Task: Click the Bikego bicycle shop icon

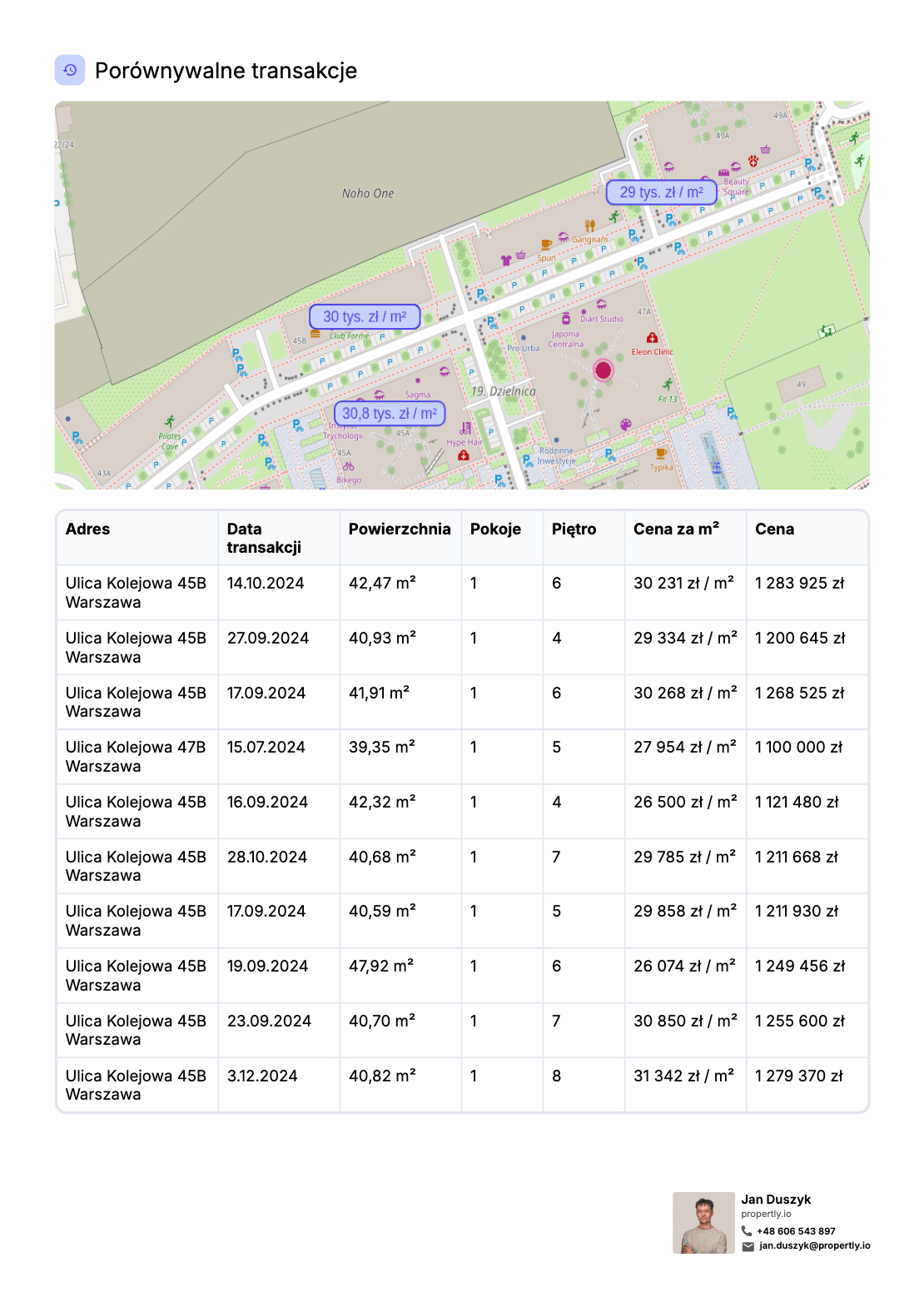Action: pyautogui.click(x=349, y=467)
